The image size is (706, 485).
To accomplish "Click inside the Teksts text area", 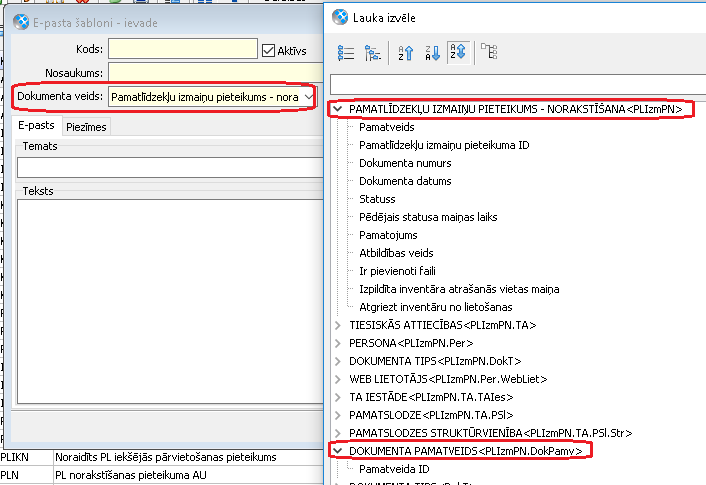I will 170,301.
